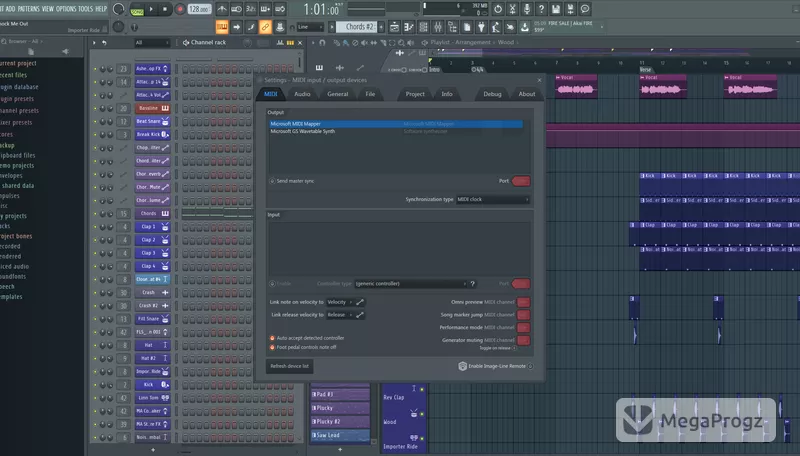Image resolution: width=800 pixels, height=456 pixels.
Task: Open the About settings tab
Action: tap(527, 94)
